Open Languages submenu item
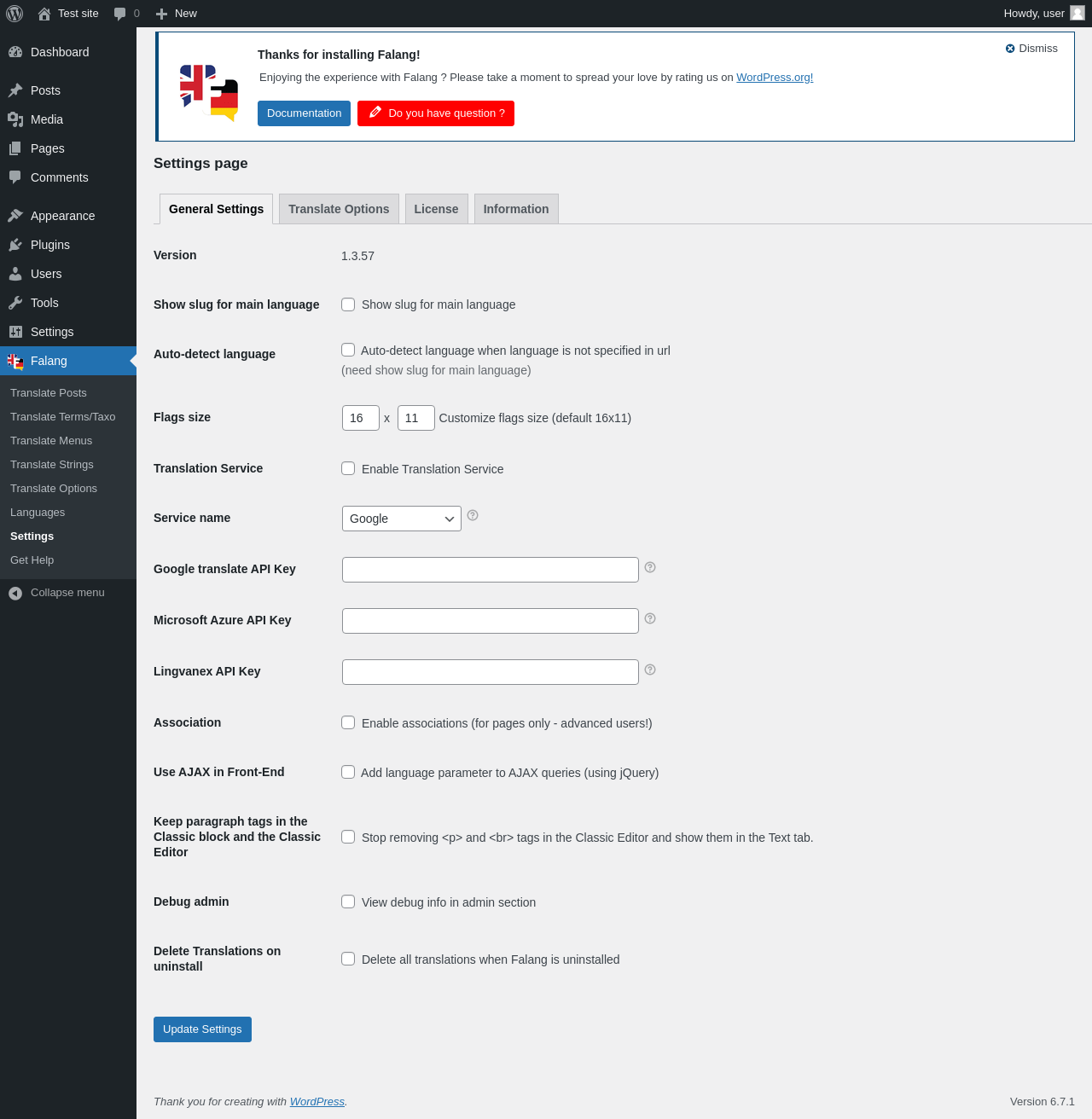Viewport: 1092px width, 1119px height. tap(38, 513)
